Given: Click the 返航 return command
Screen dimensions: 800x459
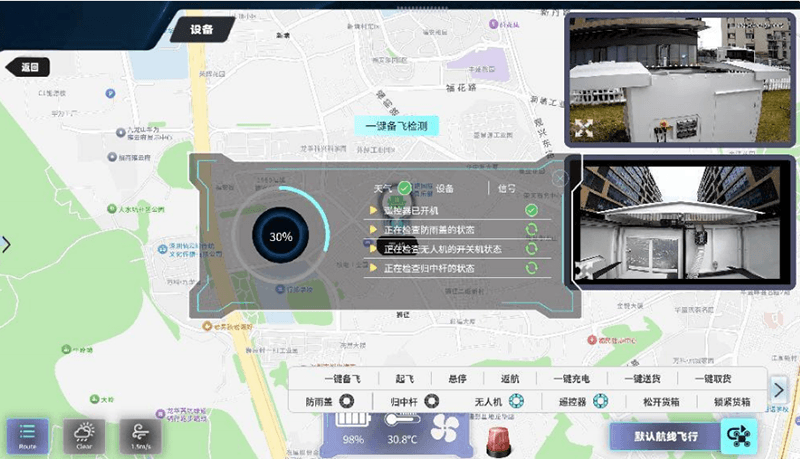Looking at the screenshot, I should coord(510,379).
